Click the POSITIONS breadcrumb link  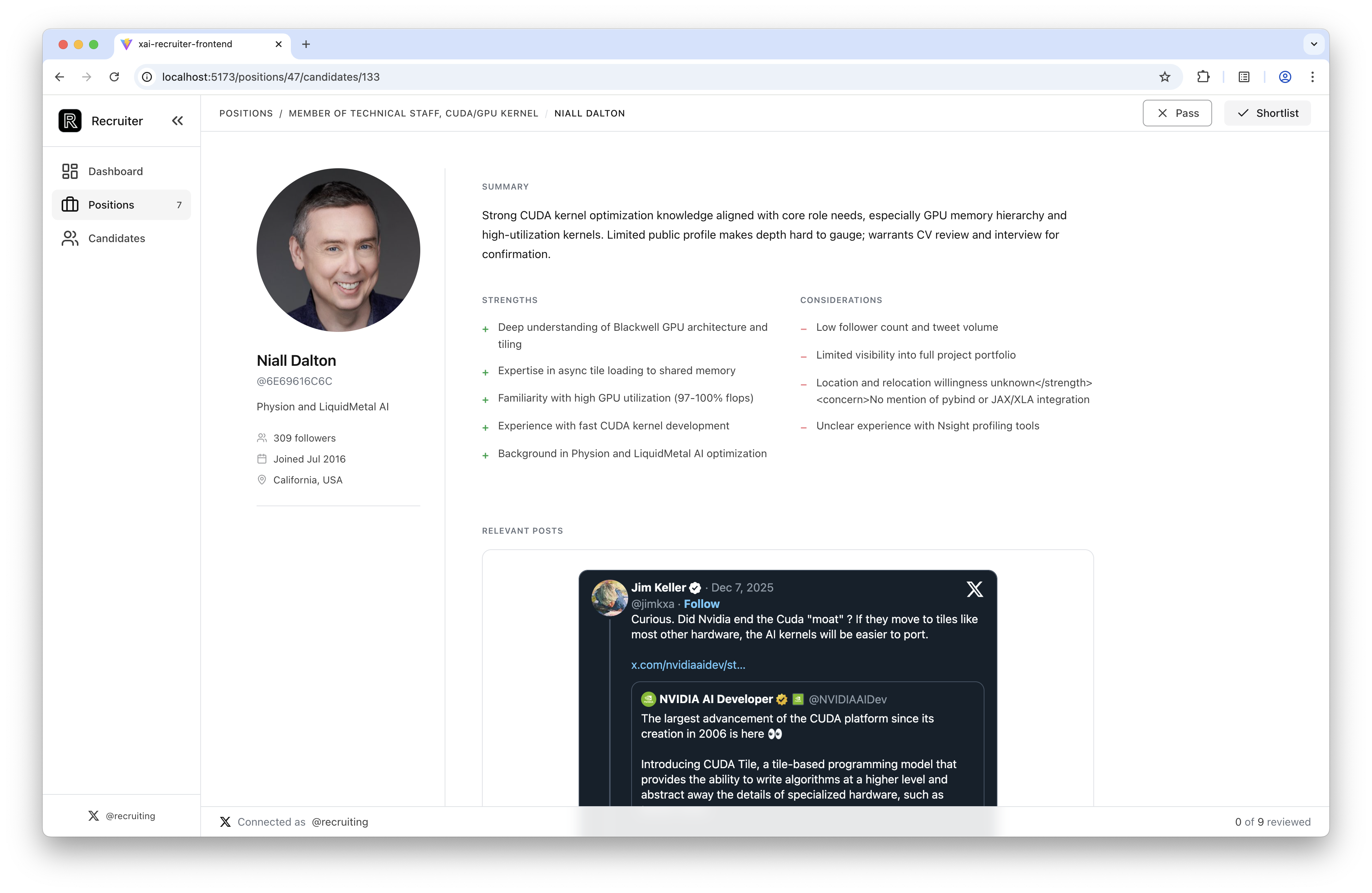tap(246, 113)
